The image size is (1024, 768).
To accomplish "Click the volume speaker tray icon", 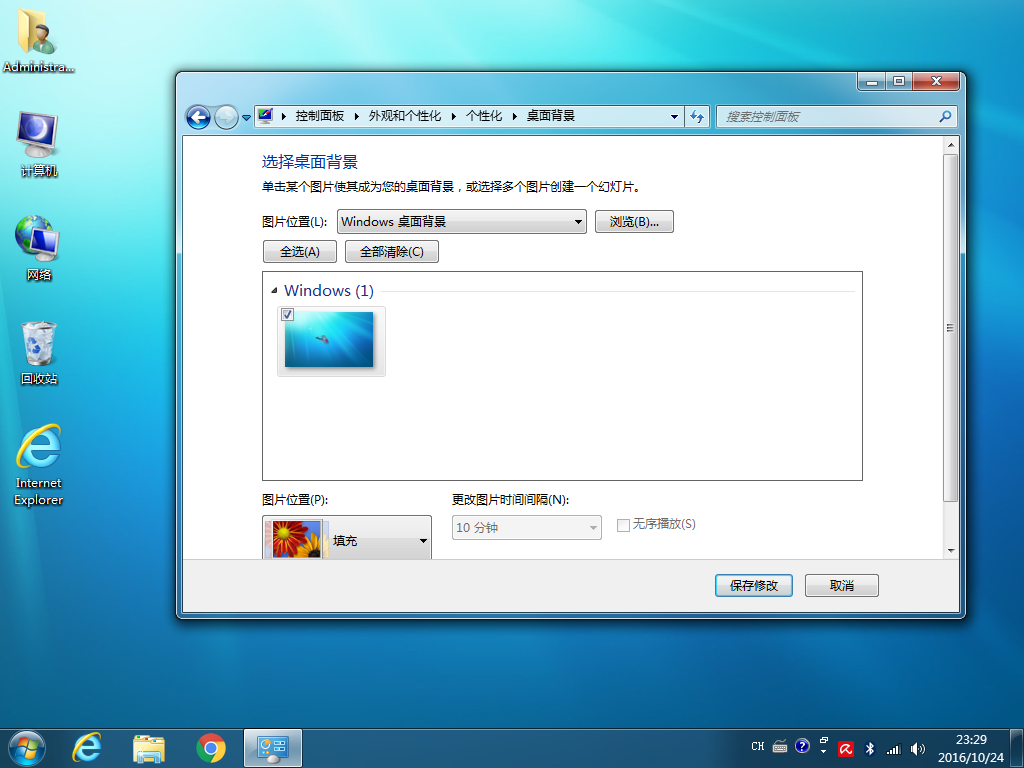I will pyautogui.click(x=918, y=749).
